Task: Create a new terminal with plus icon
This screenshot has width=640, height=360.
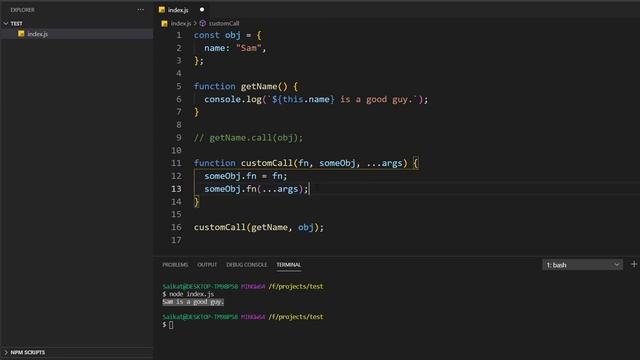Action: pos(634,264)
